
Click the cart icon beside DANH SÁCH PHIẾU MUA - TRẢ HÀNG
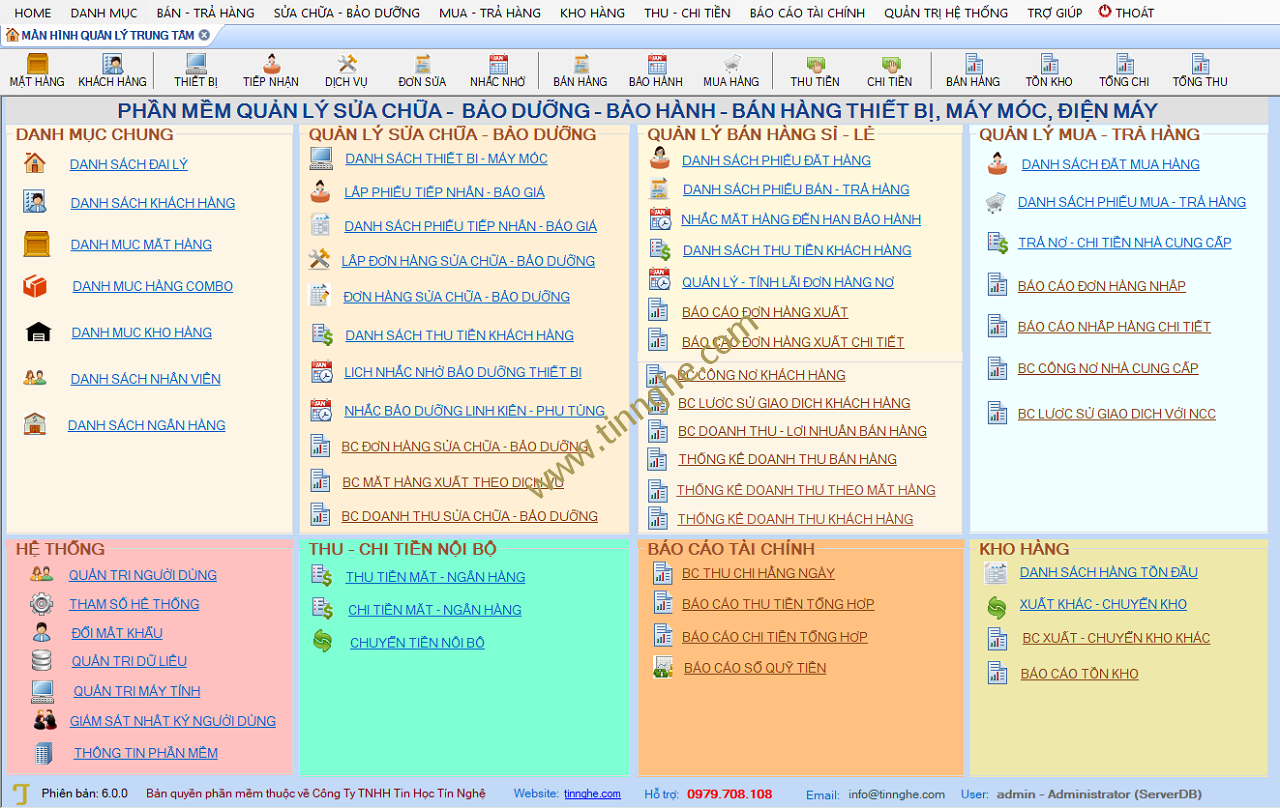tap(996, 203)
